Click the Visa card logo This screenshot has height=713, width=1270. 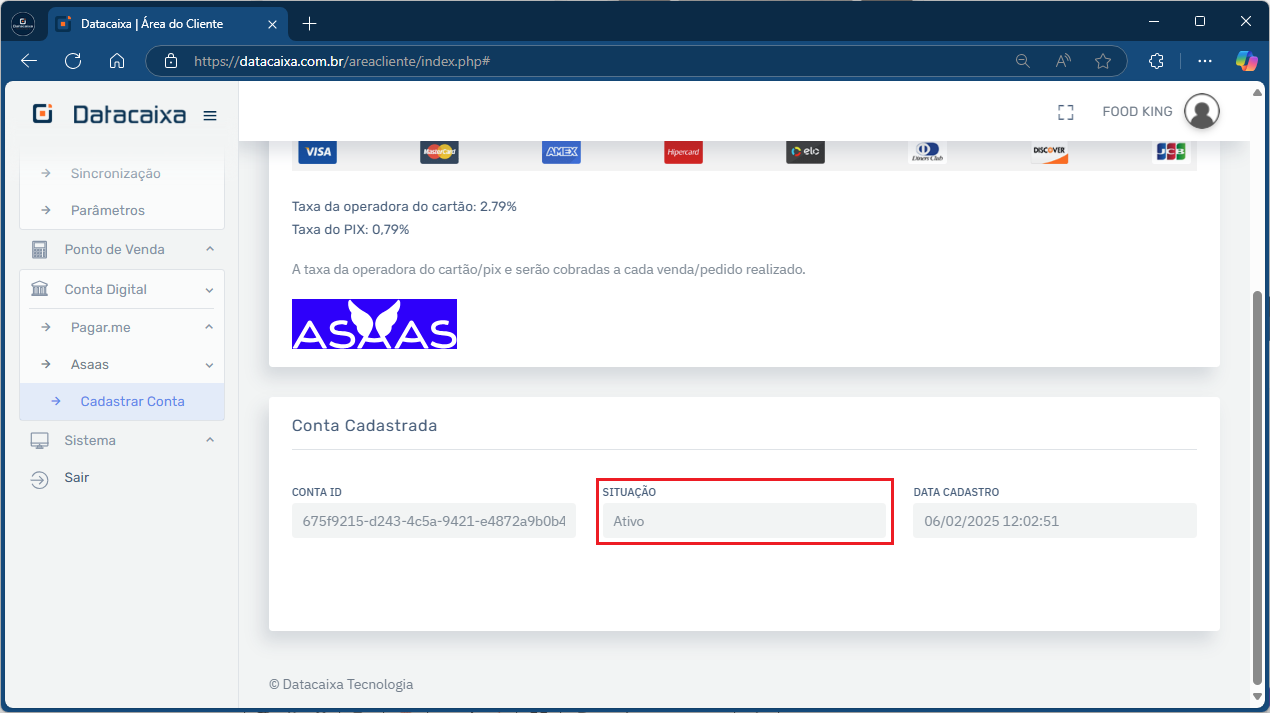(317, 152)
